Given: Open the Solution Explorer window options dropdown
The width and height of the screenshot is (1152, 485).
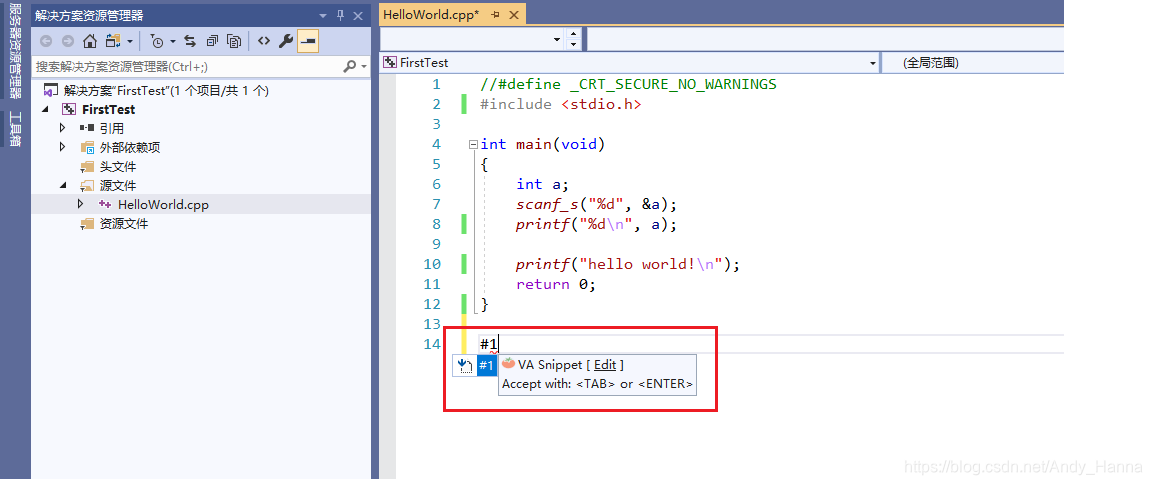Looking at the screenshot, I should pos(323,15).
